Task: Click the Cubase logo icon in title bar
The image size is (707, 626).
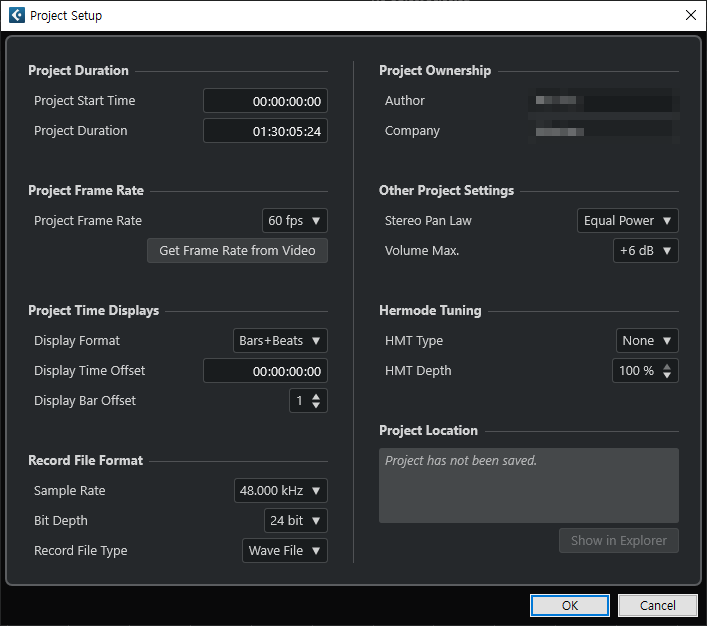Action: (x=17, y=15)
